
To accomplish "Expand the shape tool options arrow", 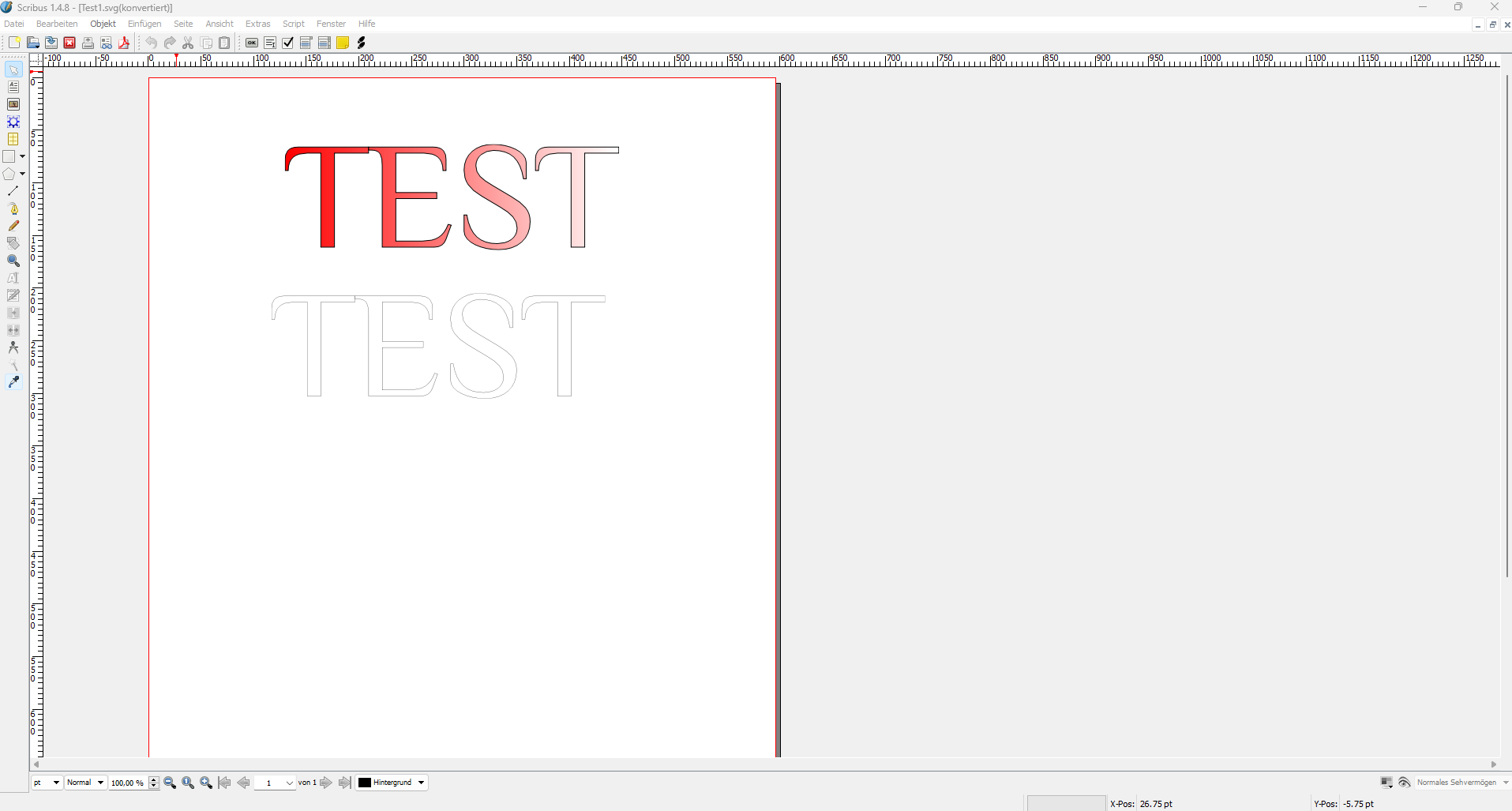I will click(22, 156).
